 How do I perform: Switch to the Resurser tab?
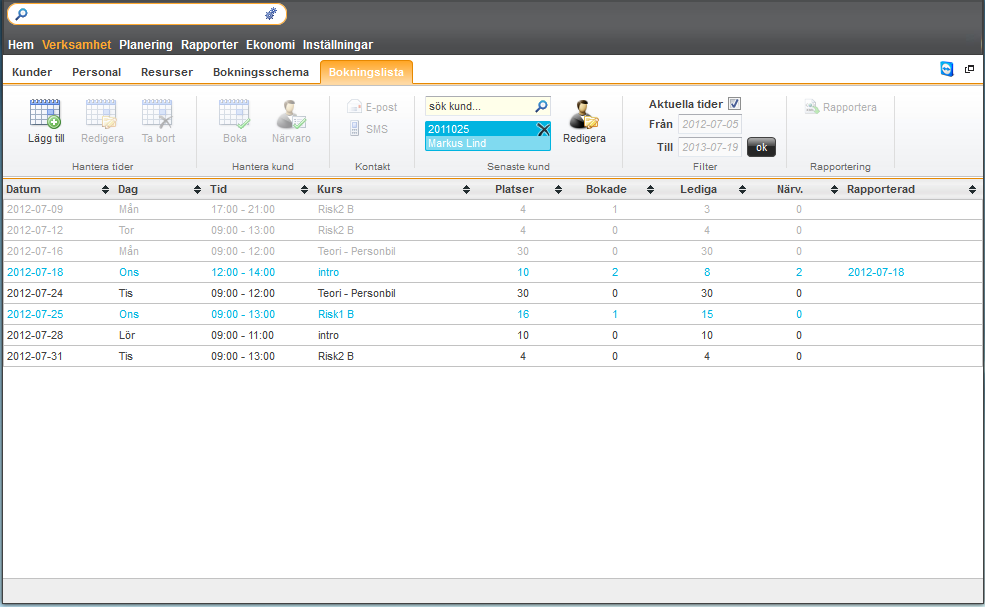[x=167, y=72]
